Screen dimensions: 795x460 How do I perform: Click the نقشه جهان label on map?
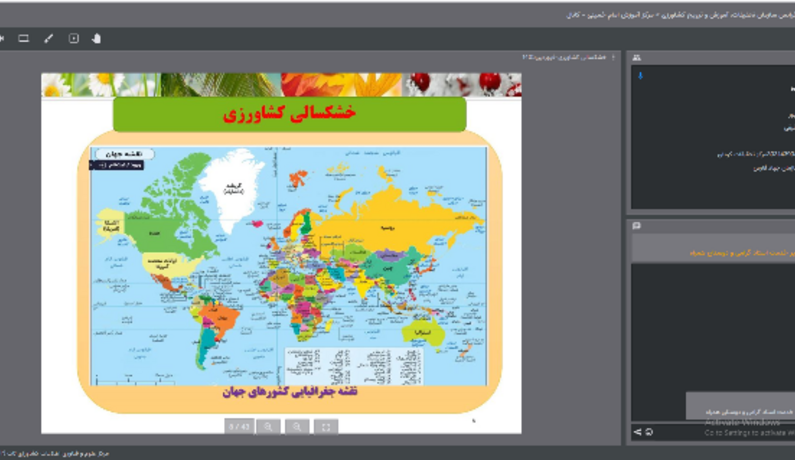coord(125,154)
